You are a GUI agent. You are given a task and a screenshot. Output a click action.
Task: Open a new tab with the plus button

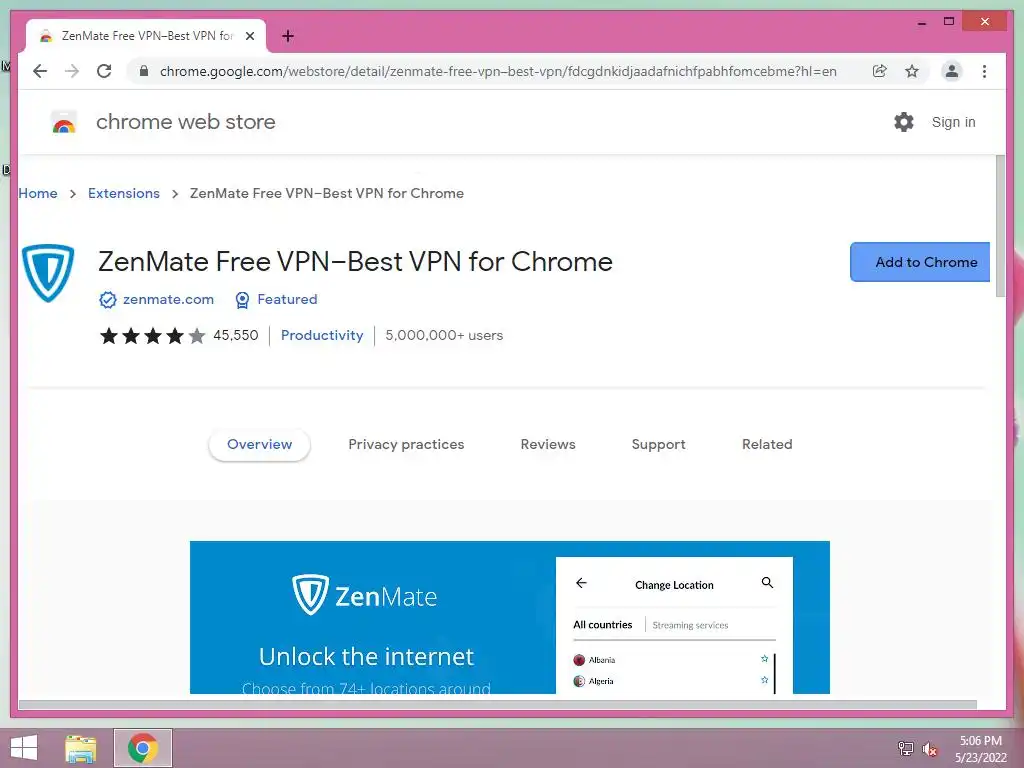[287, 36]
